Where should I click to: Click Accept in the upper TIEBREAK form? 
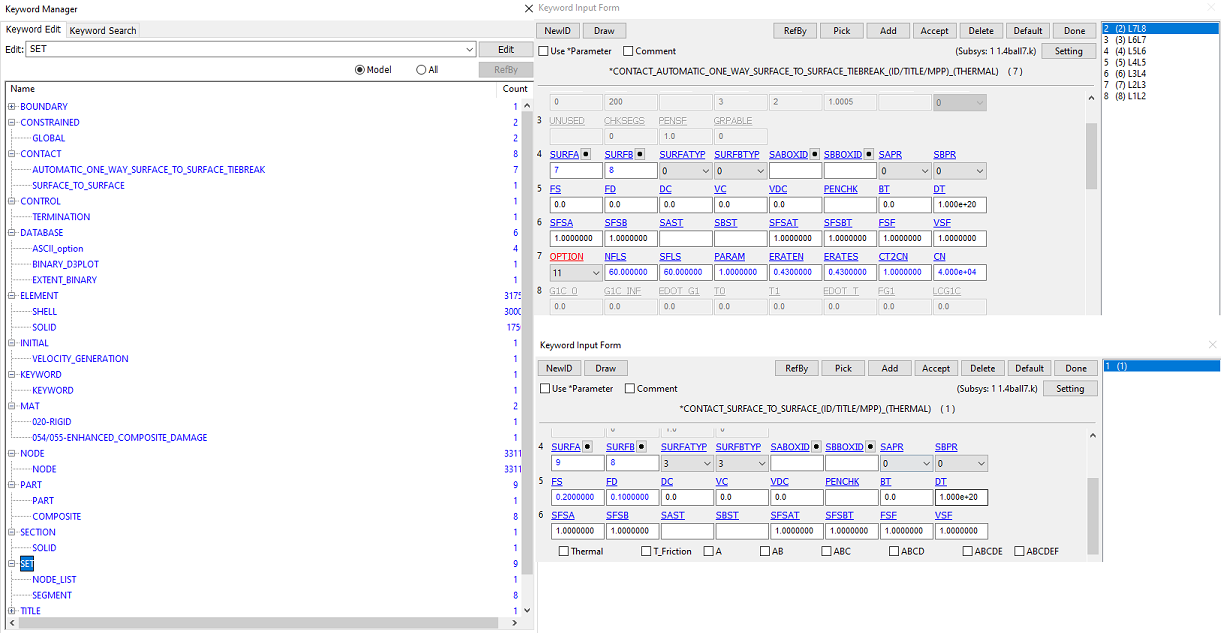tap(934, 31)
